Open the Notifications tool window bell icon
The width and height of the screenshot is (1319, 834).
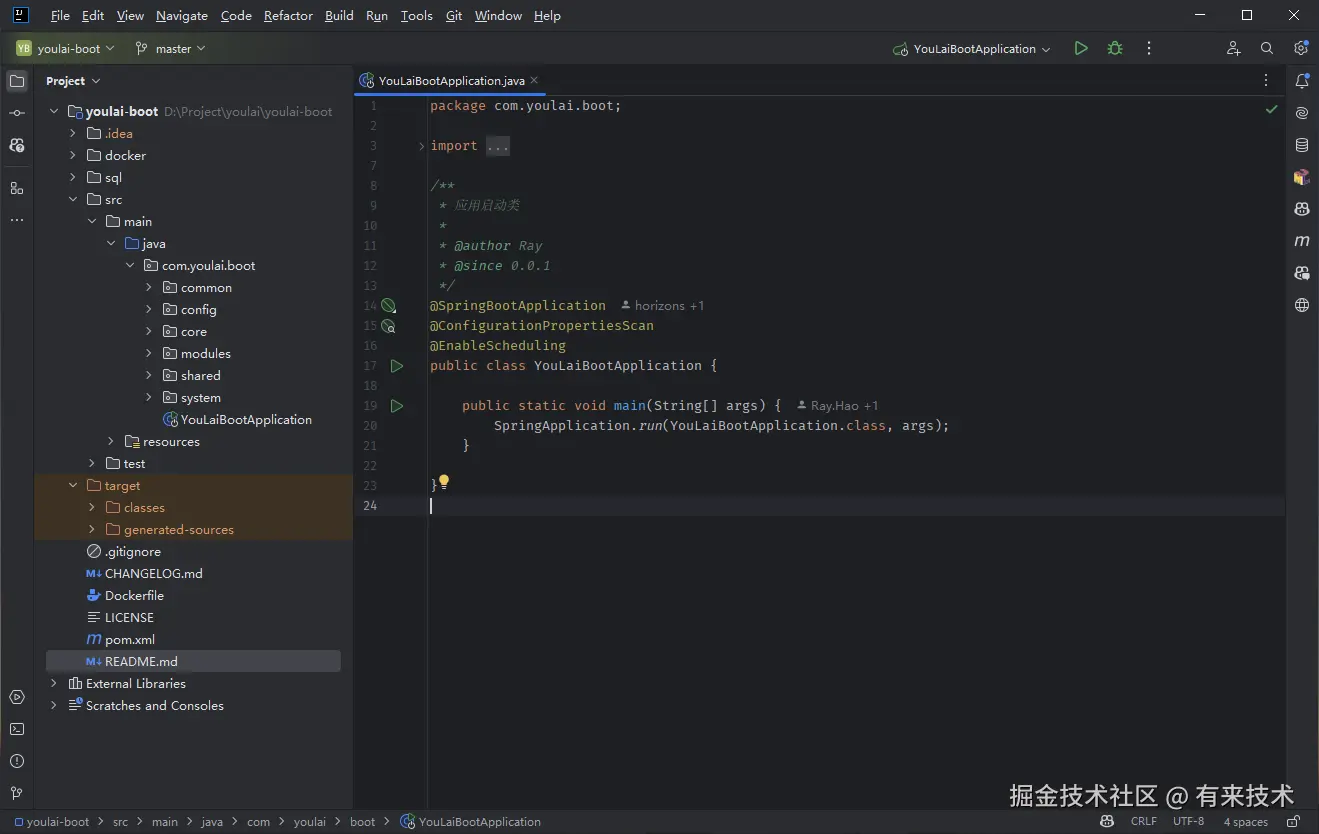[x=1301, y=81]
